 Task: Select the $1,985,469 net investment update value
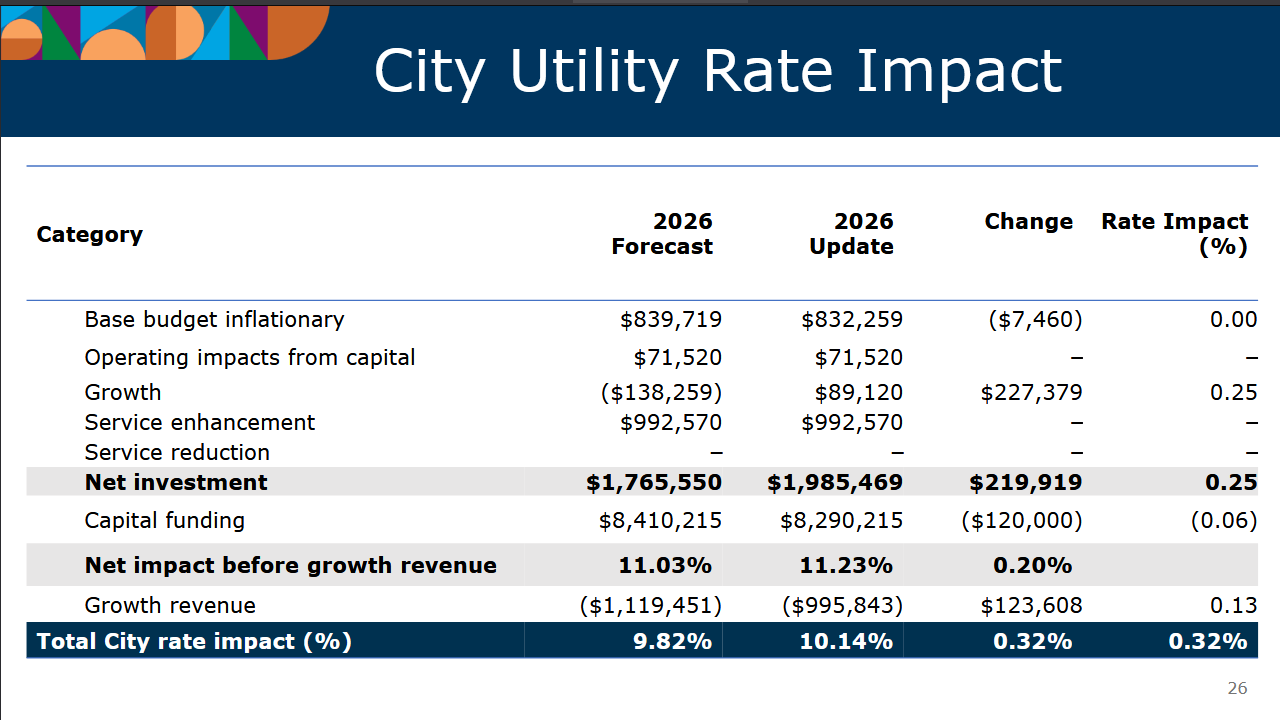point(834,483)
